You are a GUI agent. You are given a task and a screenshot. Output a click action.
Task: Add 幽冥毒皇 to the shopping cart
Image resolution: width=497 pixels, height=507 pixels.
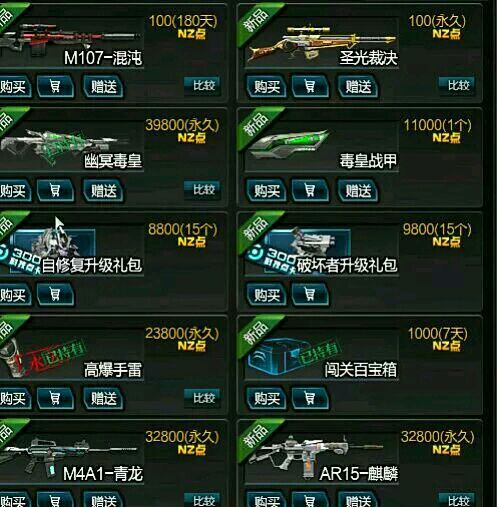point(55,191)
